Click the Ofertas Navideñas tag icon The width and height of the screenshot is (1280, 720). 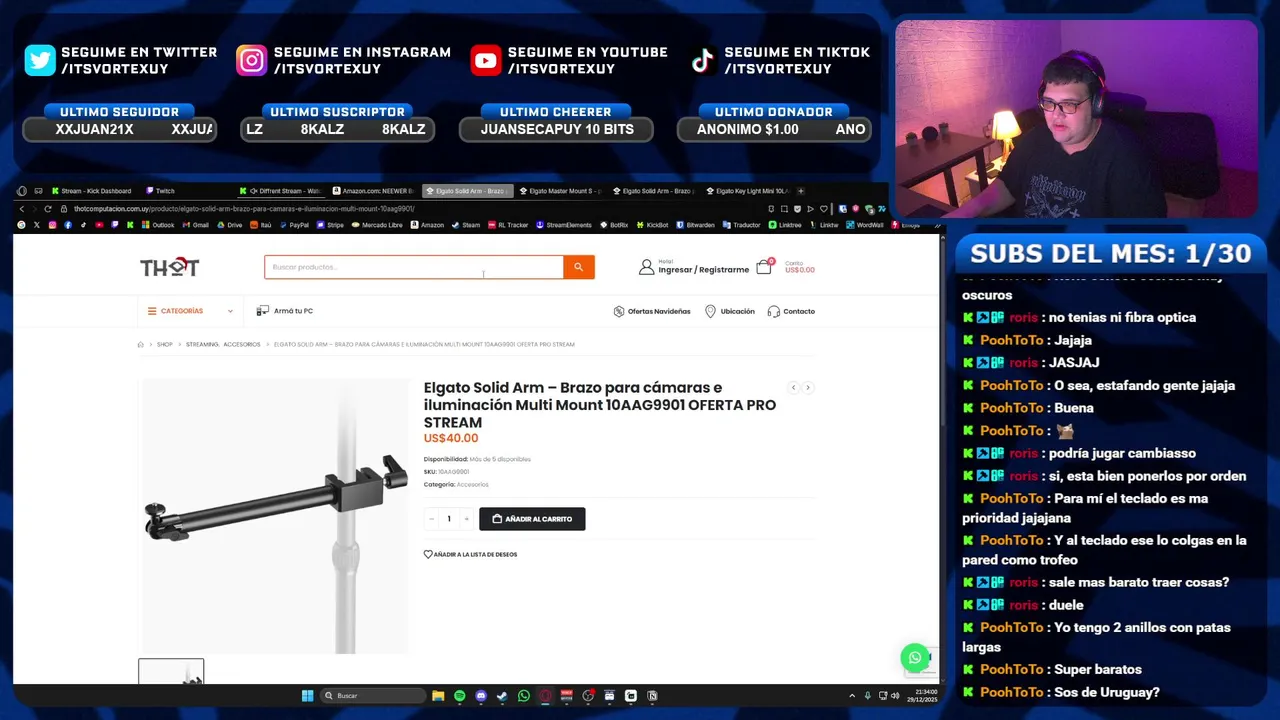(x=619, y=311)
